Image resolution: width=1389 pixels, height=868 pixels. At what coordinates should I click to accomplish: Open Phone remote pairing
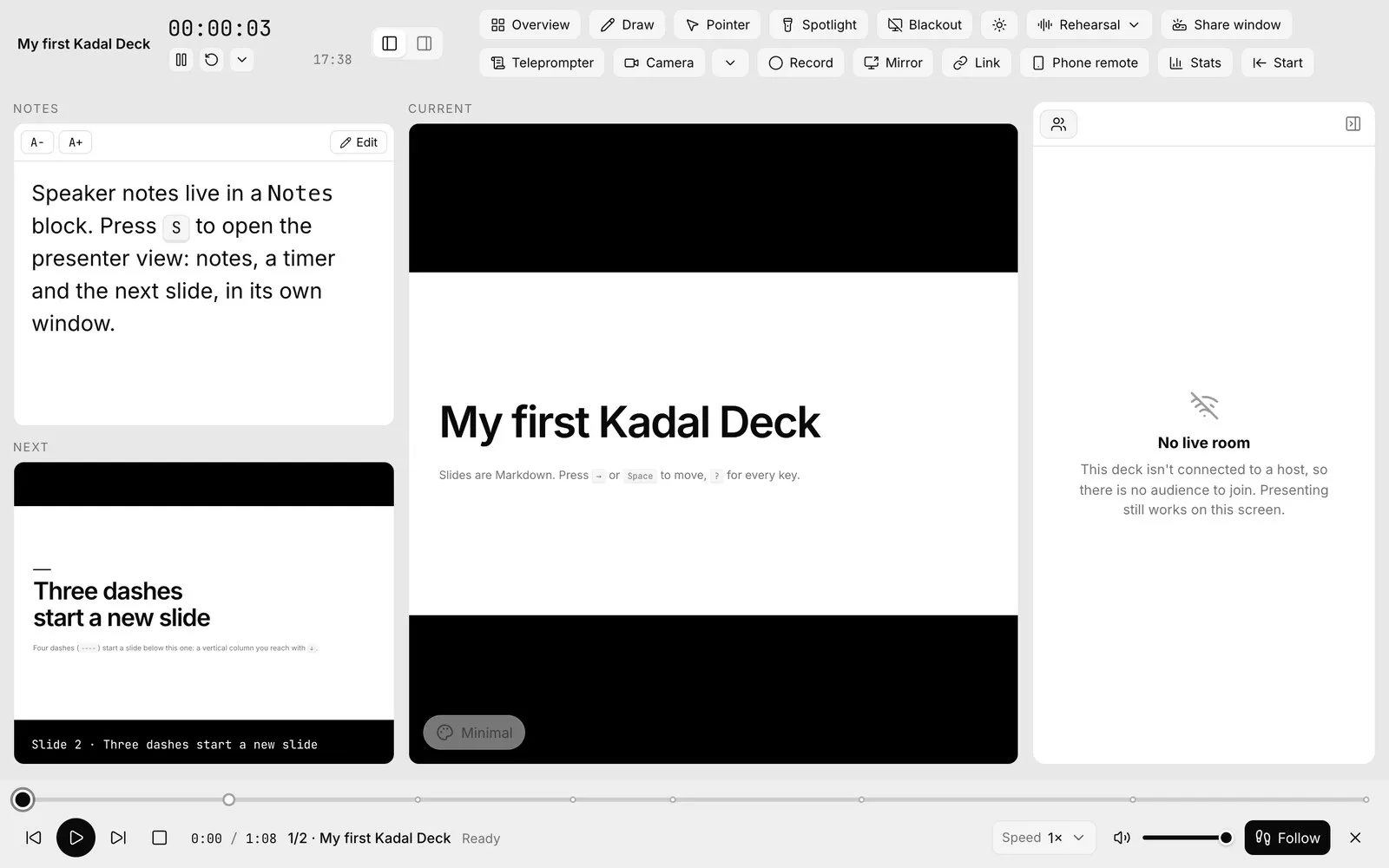click(x=1085, y=62)
